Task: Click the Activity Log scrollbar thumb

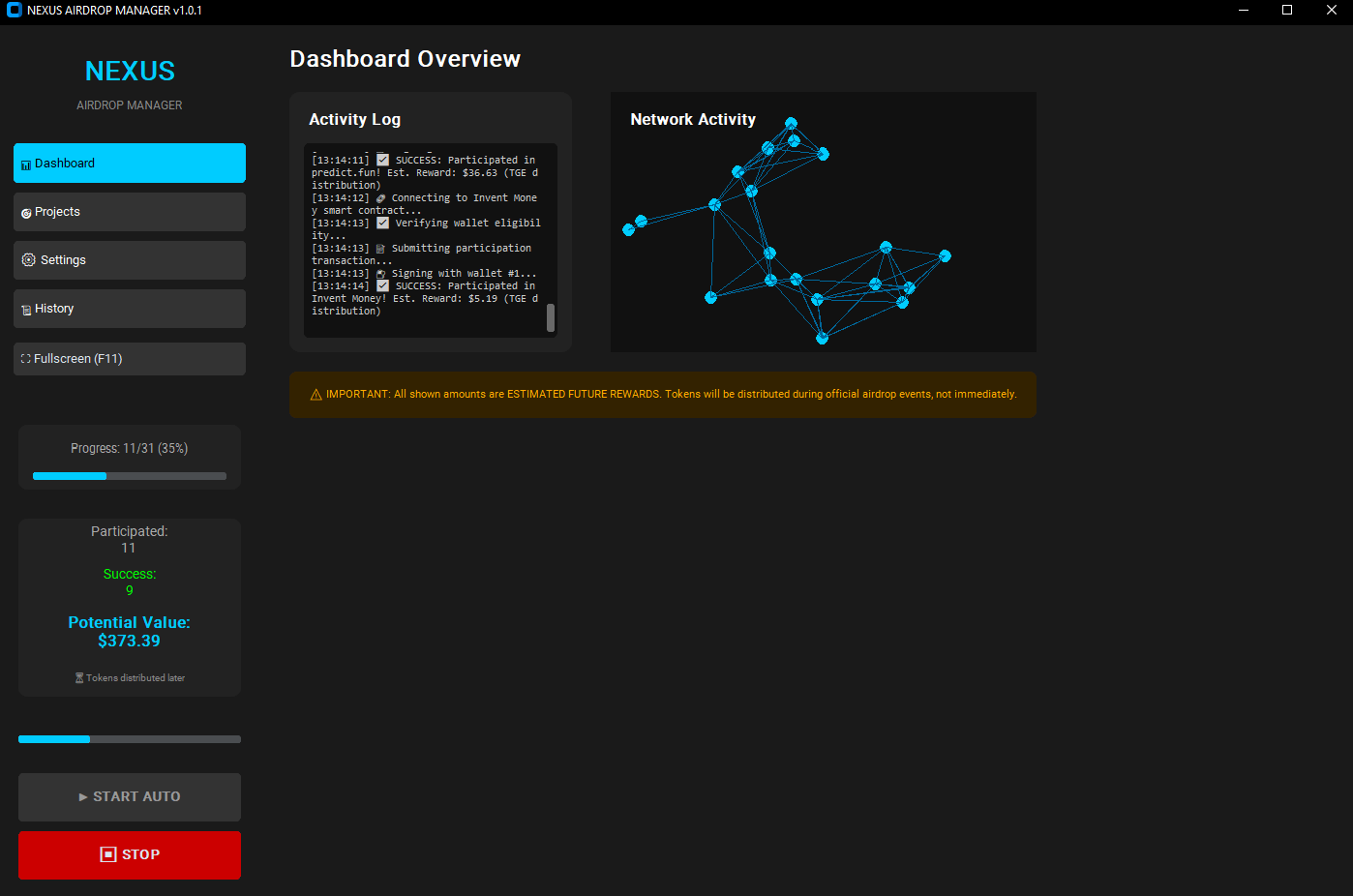Action: click(x=551, y=317)
